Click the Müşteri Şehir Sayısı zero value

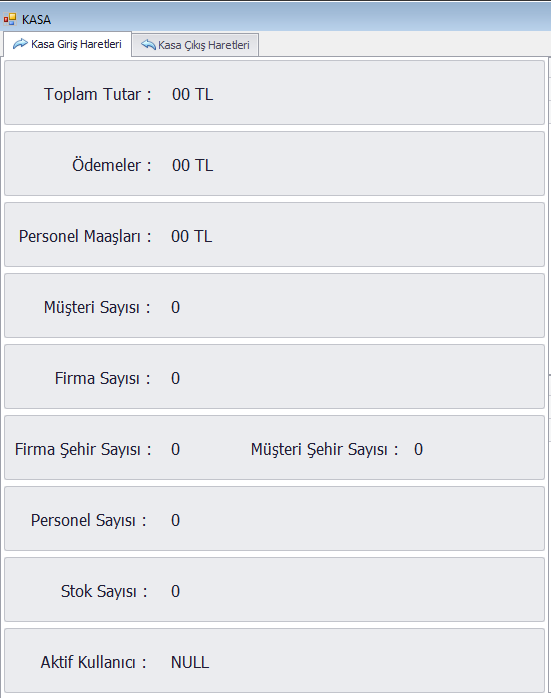pos(418,449)
